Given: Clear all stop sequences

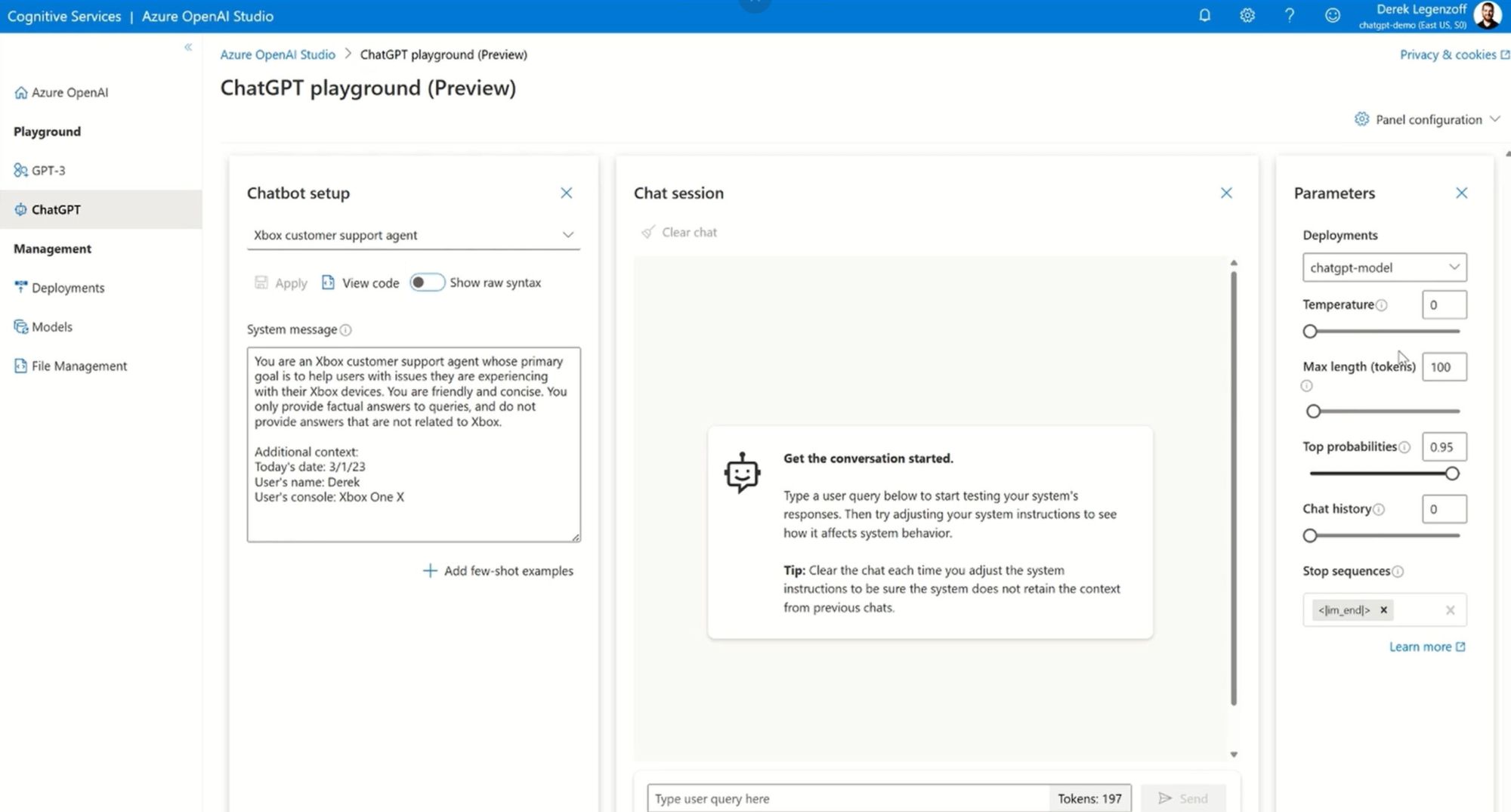Looking at the screenshot, I should (x=1450, y=610).
